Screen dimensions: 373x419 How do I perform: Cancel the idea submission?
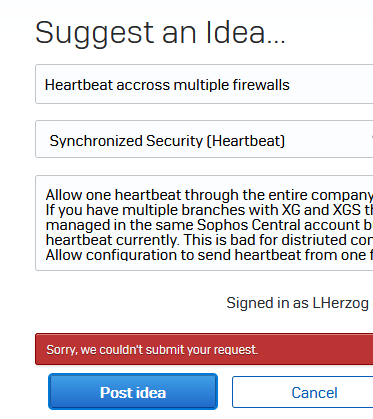pyautogui.click(x=303, y=392)
